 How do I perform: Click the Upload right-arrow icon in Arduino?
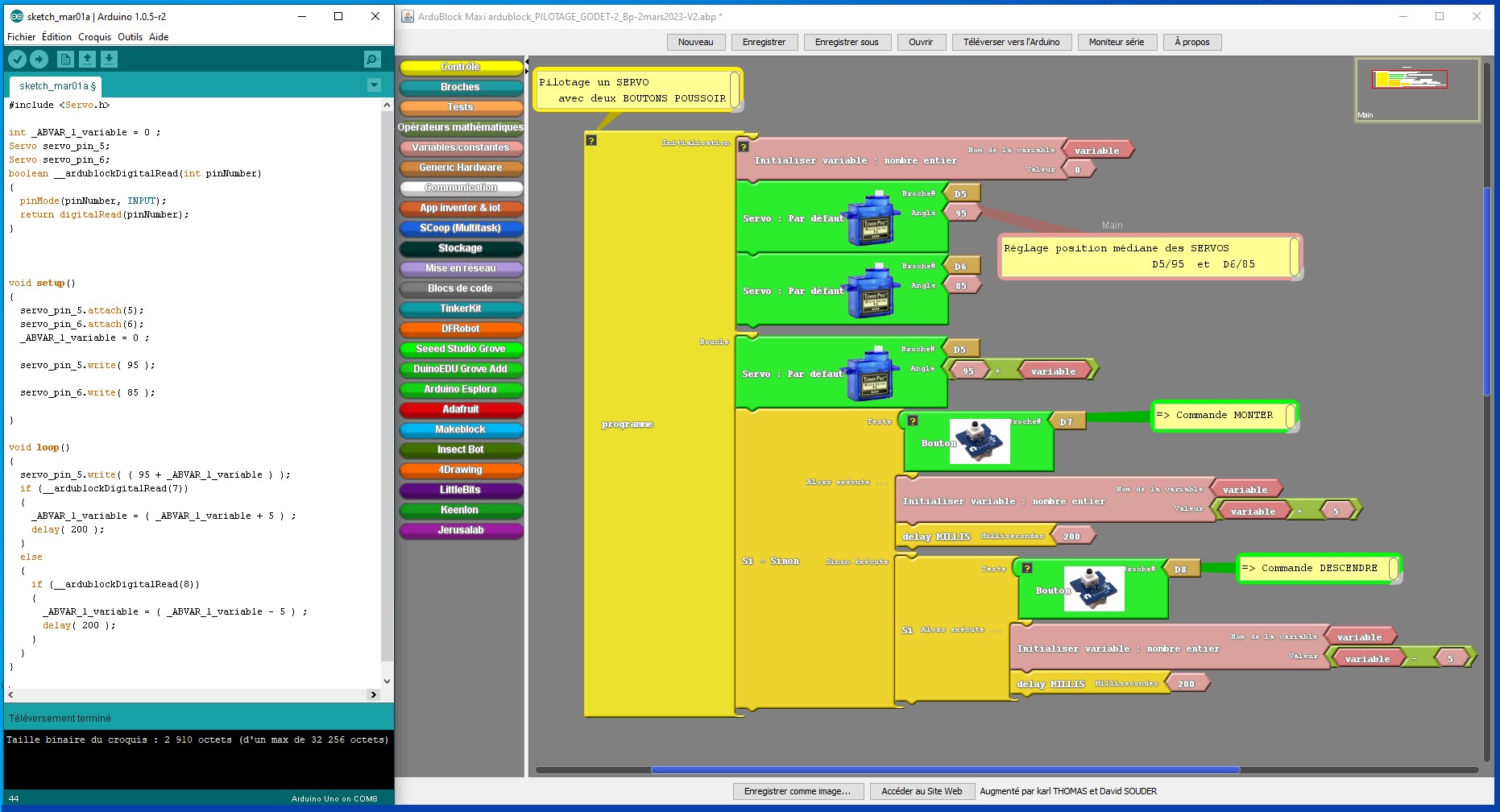point(39,59)
